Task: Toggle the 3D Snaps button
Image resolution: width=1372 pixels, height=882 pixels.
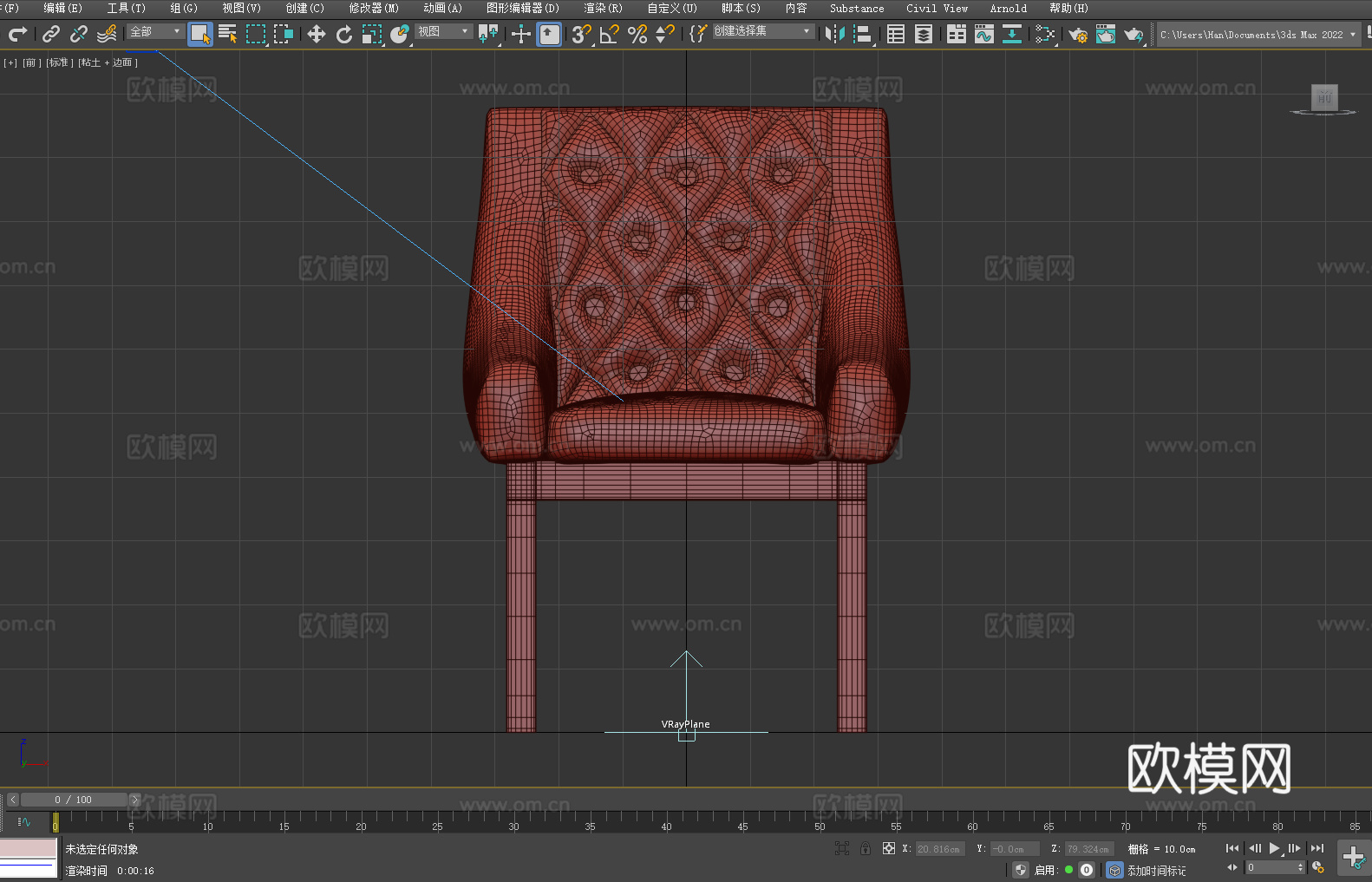Action: (x=582, y=34)
